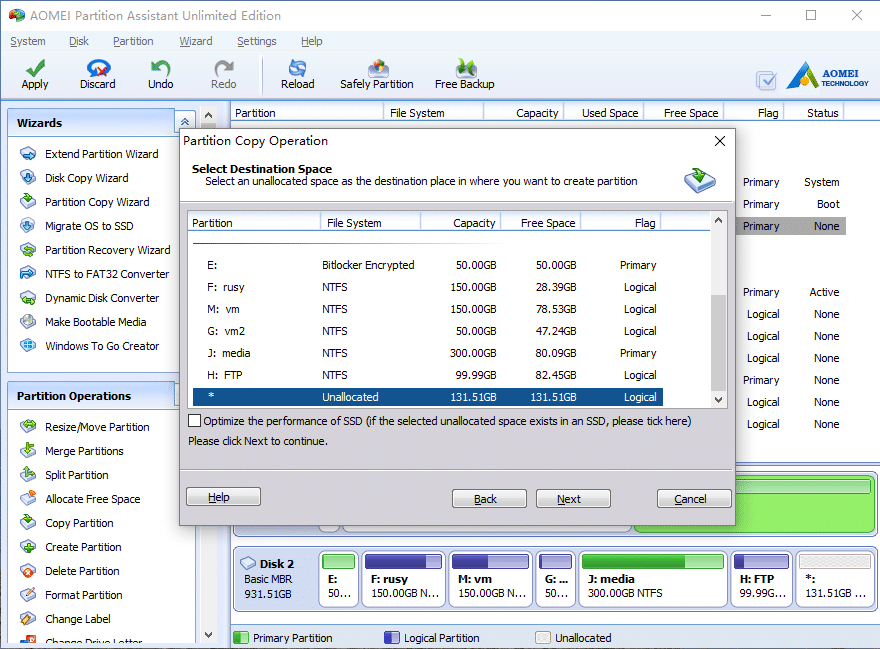Screen dimensions: 880x649
Task: Sort dialog list by Capacity column header
Action: [x=461, y=223]
